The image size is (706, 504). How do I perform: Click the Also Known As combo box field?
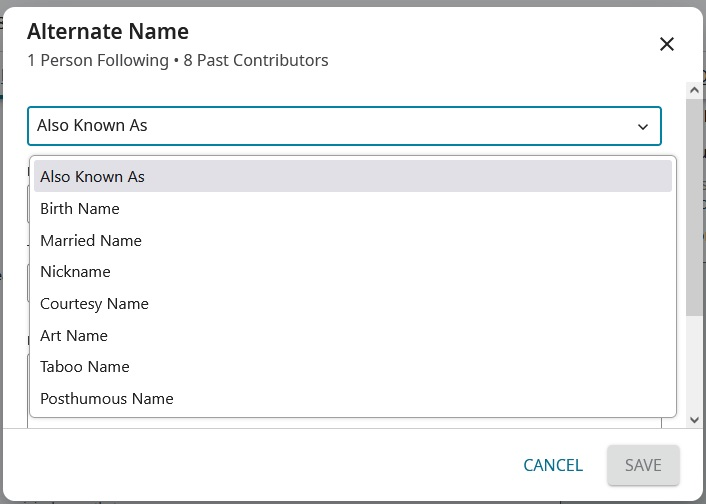point(330,126)
